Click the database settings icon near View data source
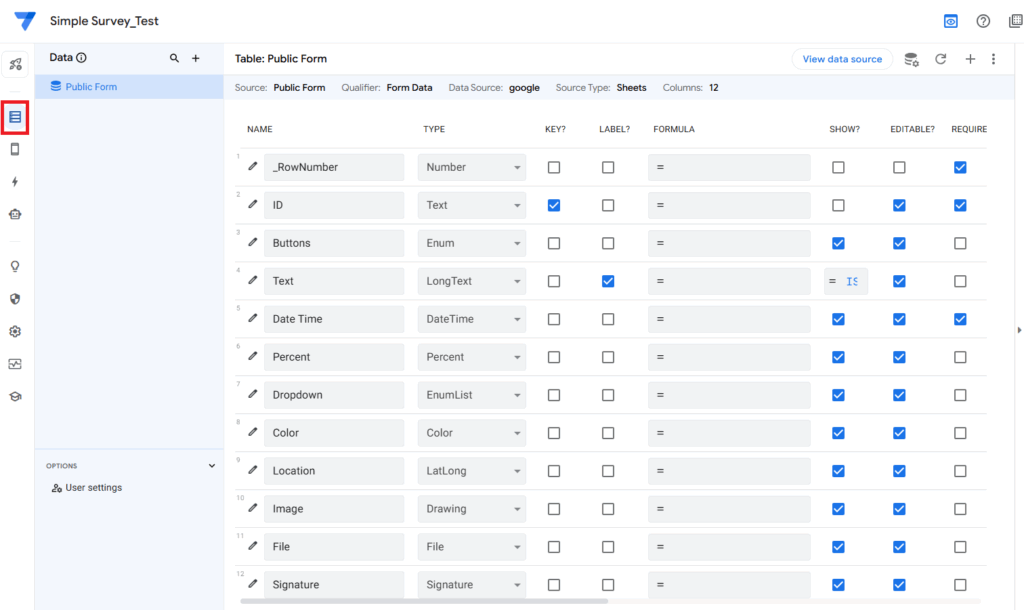1024x610 pixels. (911, 59)
